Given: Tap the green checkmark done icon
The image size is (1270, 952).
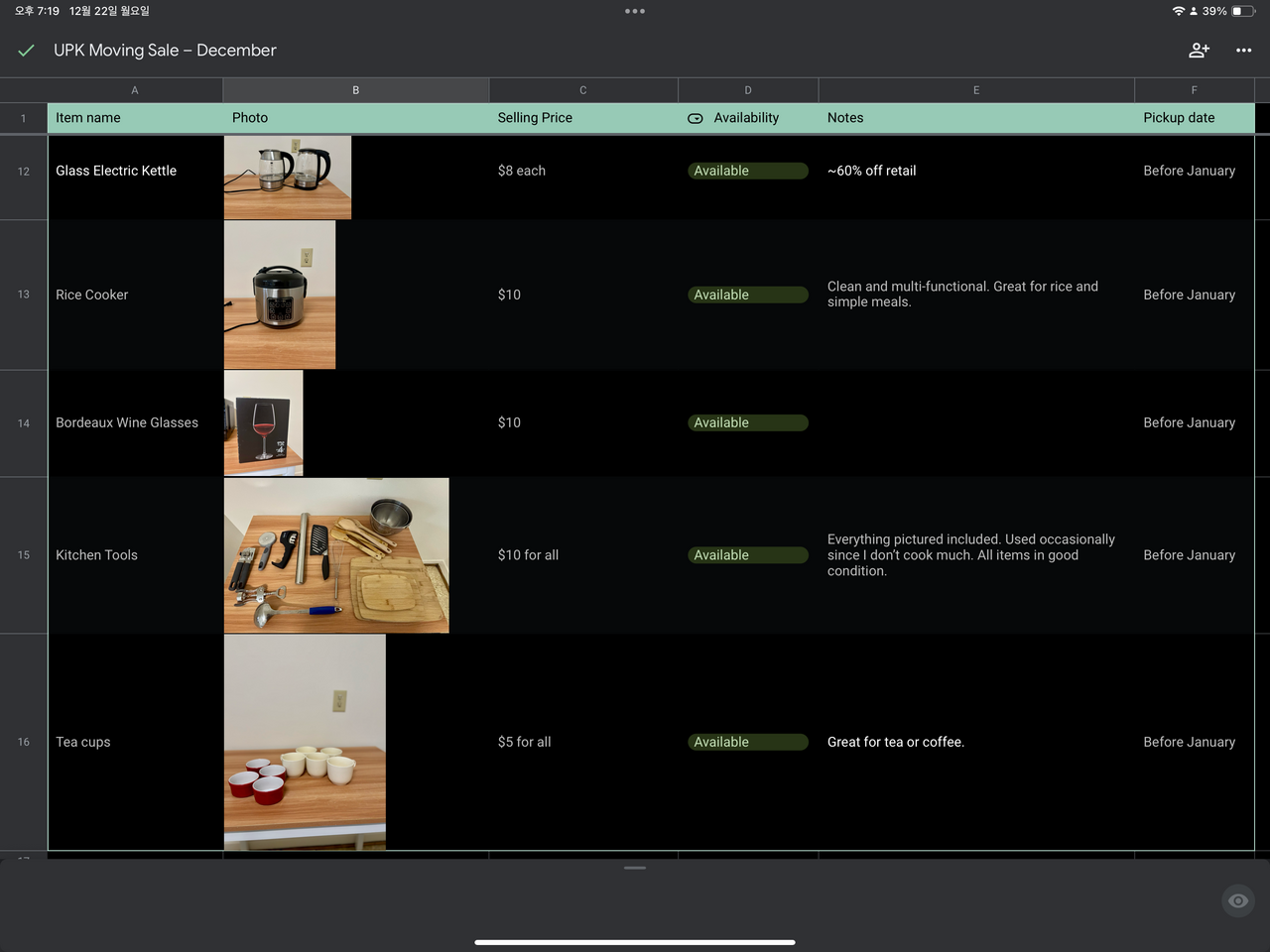Looking at the screenshot, I should 27,51.
